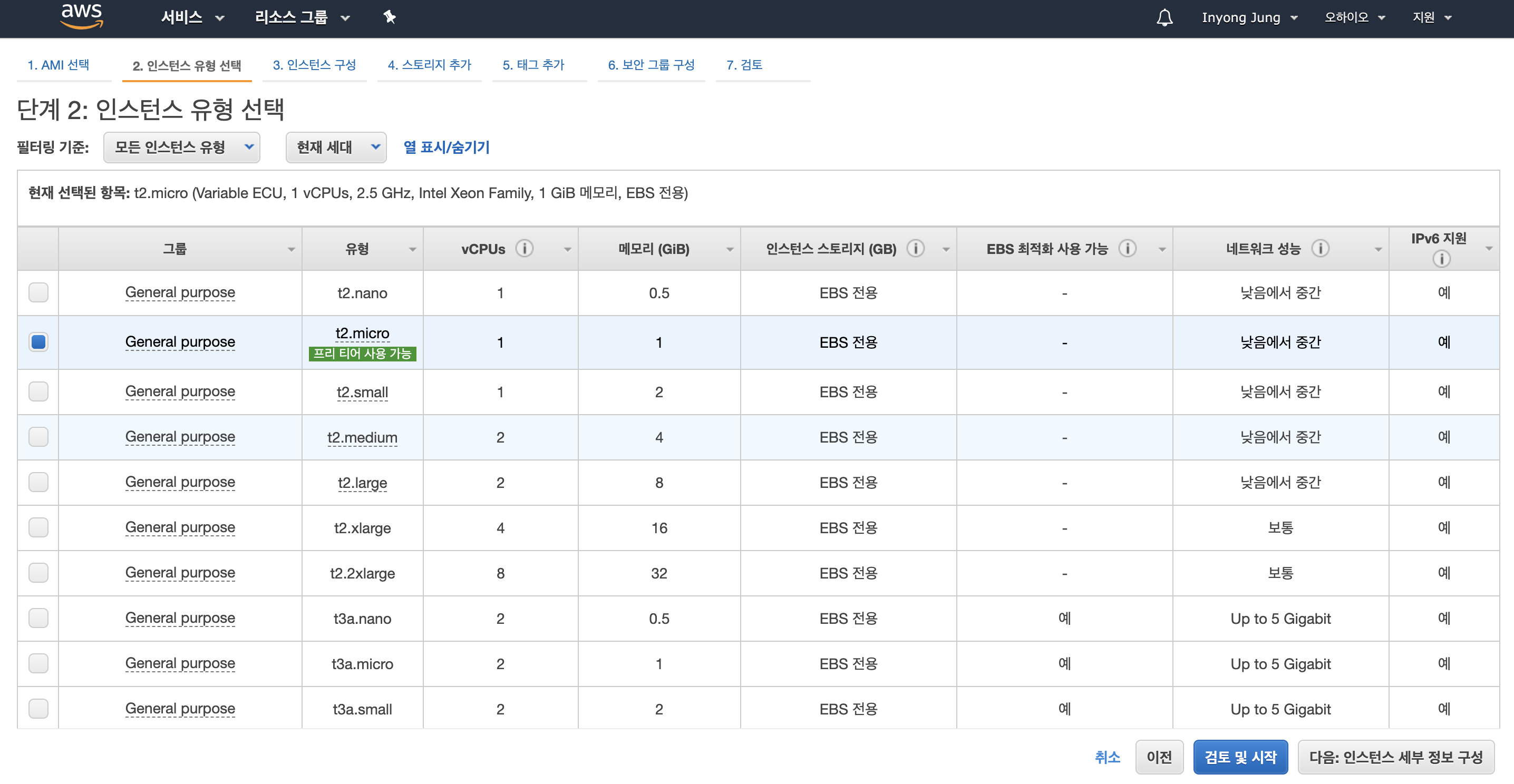Check the t3a.small instance row
Screen dimensions: 1514x784
39,708
